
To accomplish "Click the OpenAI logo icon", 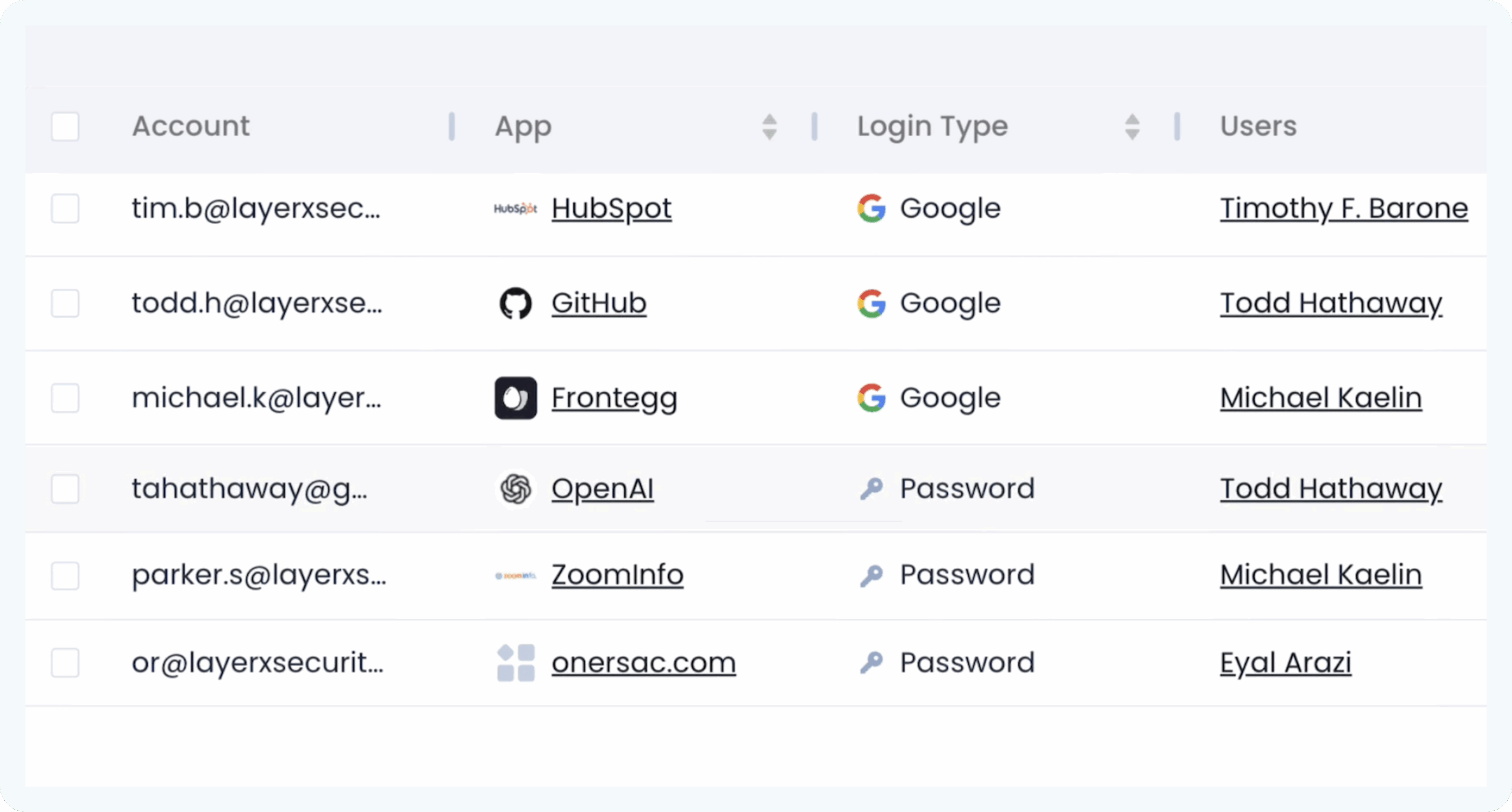I will [x=515, y=489].
